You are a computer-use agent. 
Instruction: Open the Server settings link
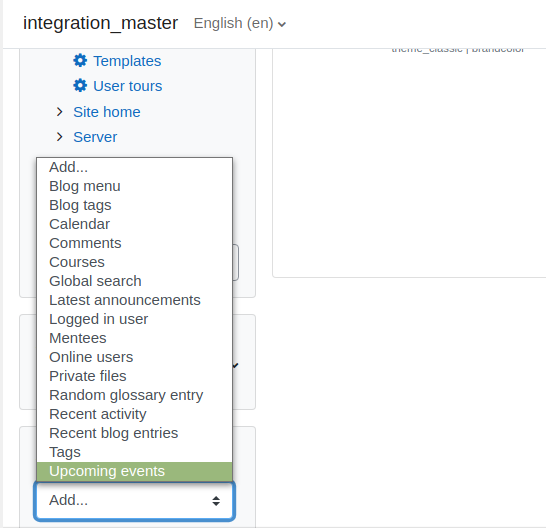pos(95,137)
